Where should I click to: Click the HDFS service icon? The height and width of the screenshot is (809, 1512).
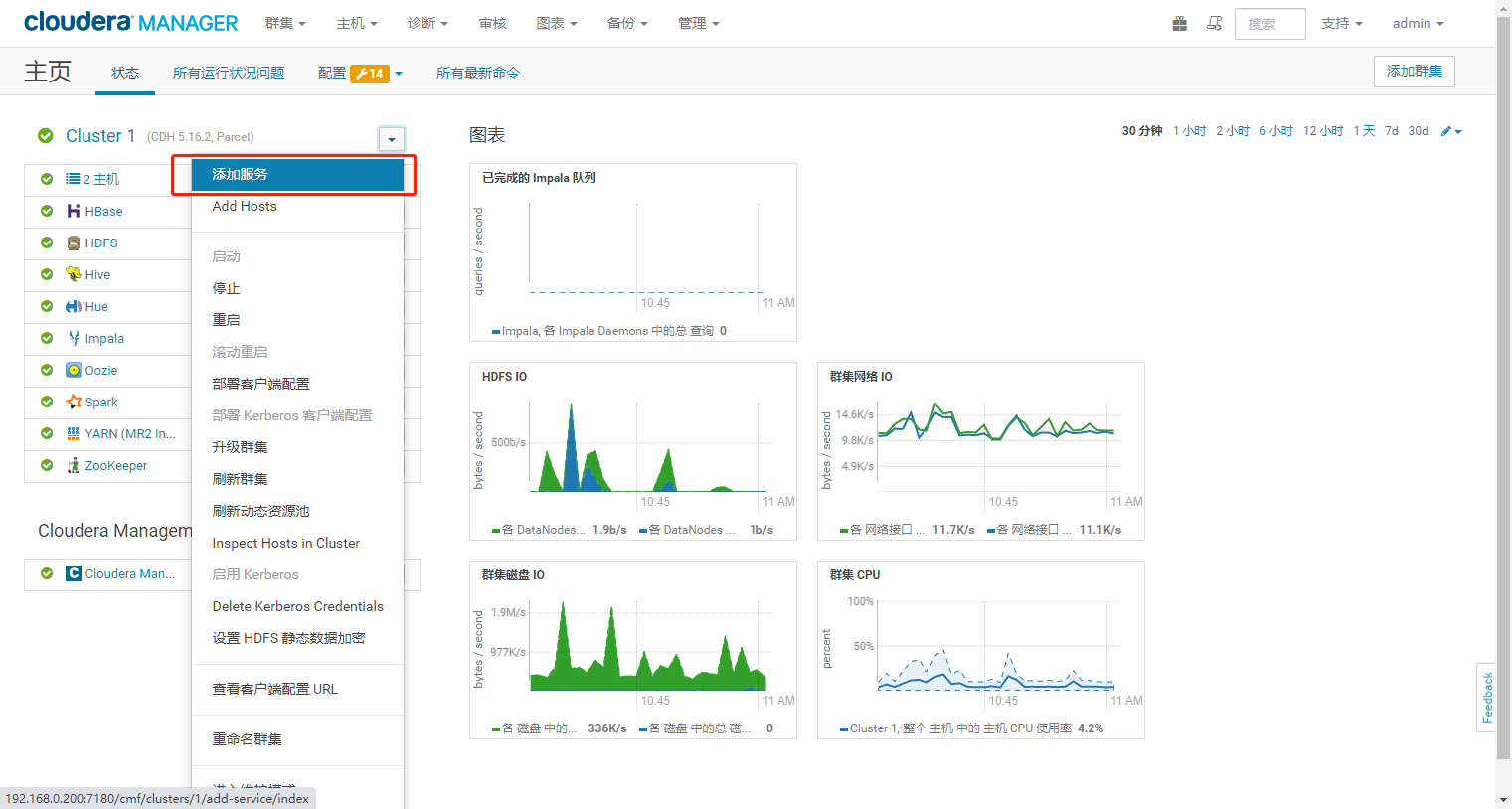(x=74, y=243)
